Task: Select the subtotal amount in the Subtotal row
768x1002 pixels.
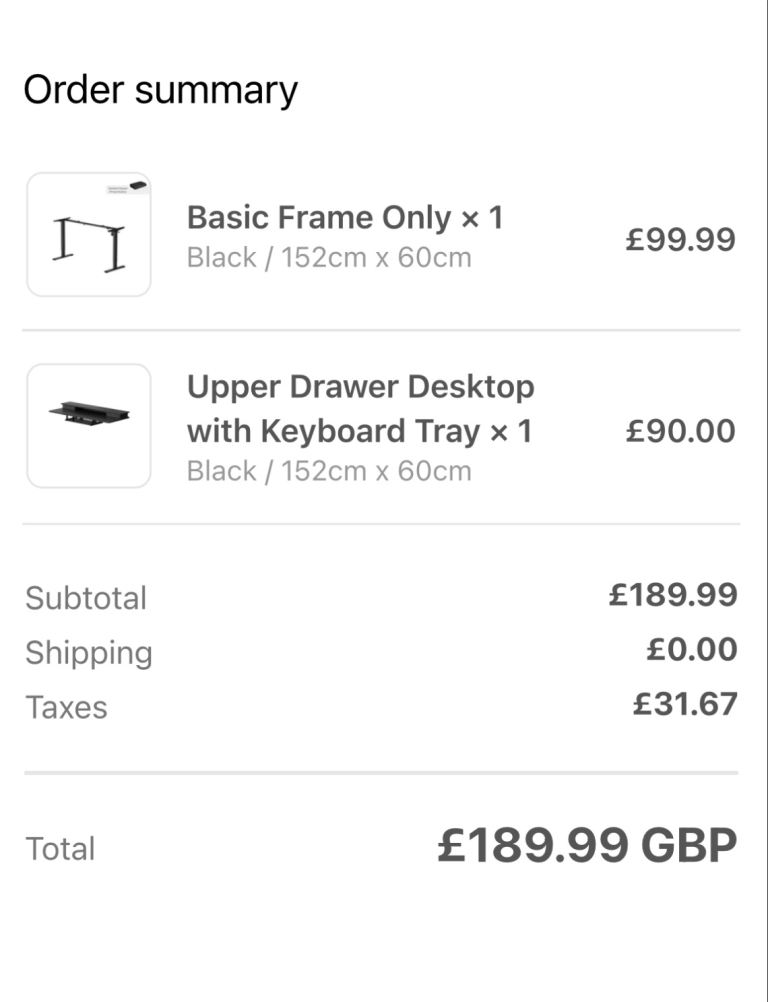Action: [x=673, y=595]
